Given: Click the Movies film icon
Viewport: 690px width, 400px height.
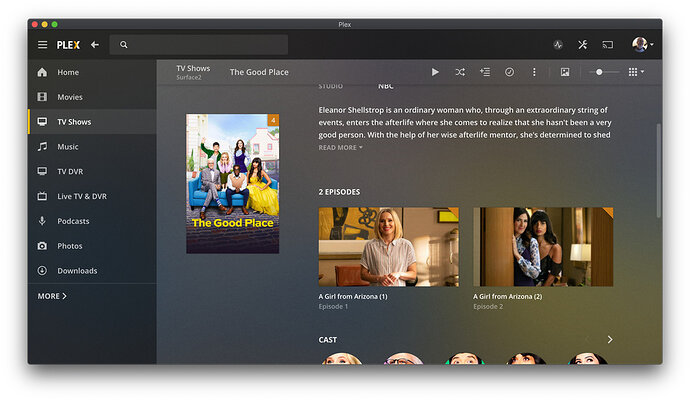Looking at the screenshot, I should coord(42,97).
